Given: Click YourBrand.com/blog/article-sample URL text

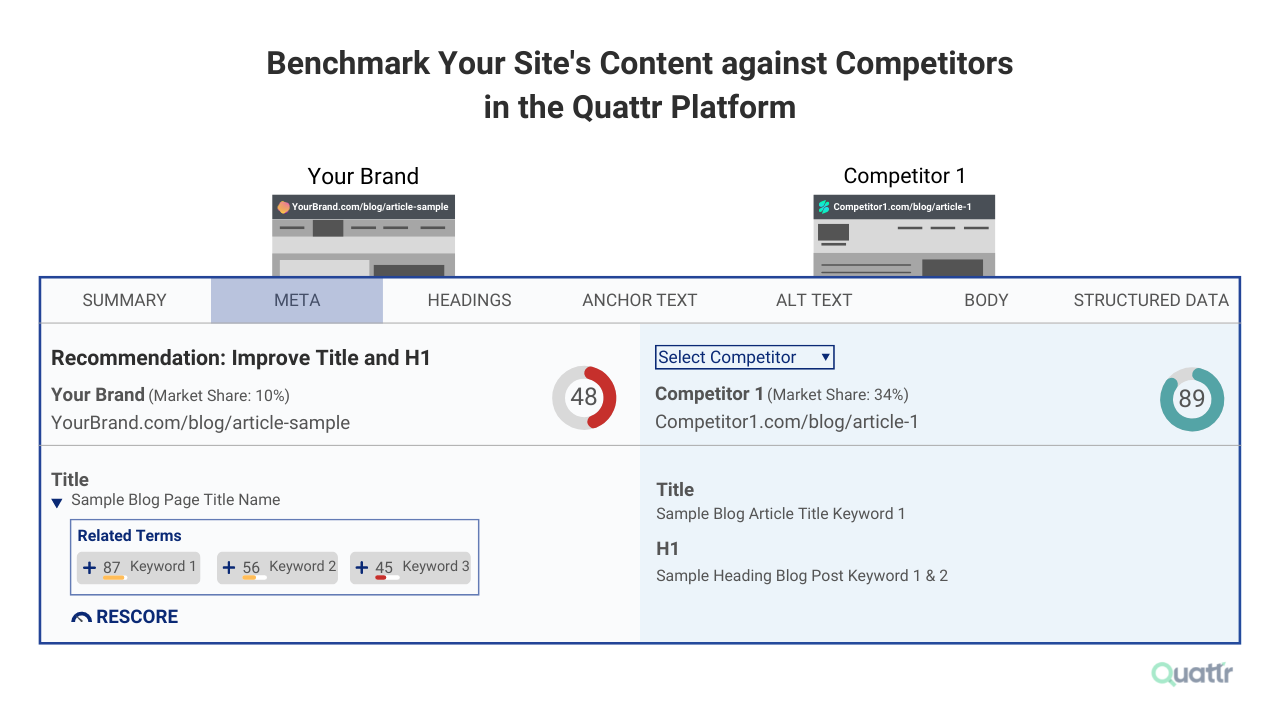Looking at the screenshot, I should 201,423.
